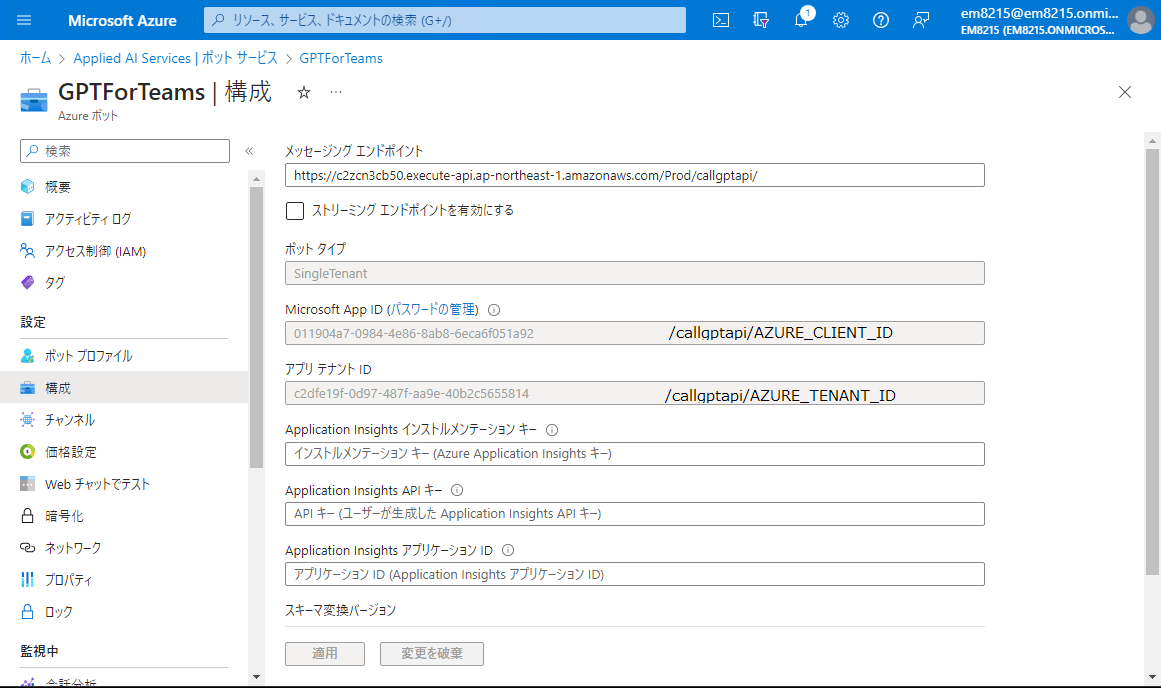Click the sidebar scrollbar down arrow
Image resolution: width=1161 pixels, height=688 pixels.
coord(256,676)
